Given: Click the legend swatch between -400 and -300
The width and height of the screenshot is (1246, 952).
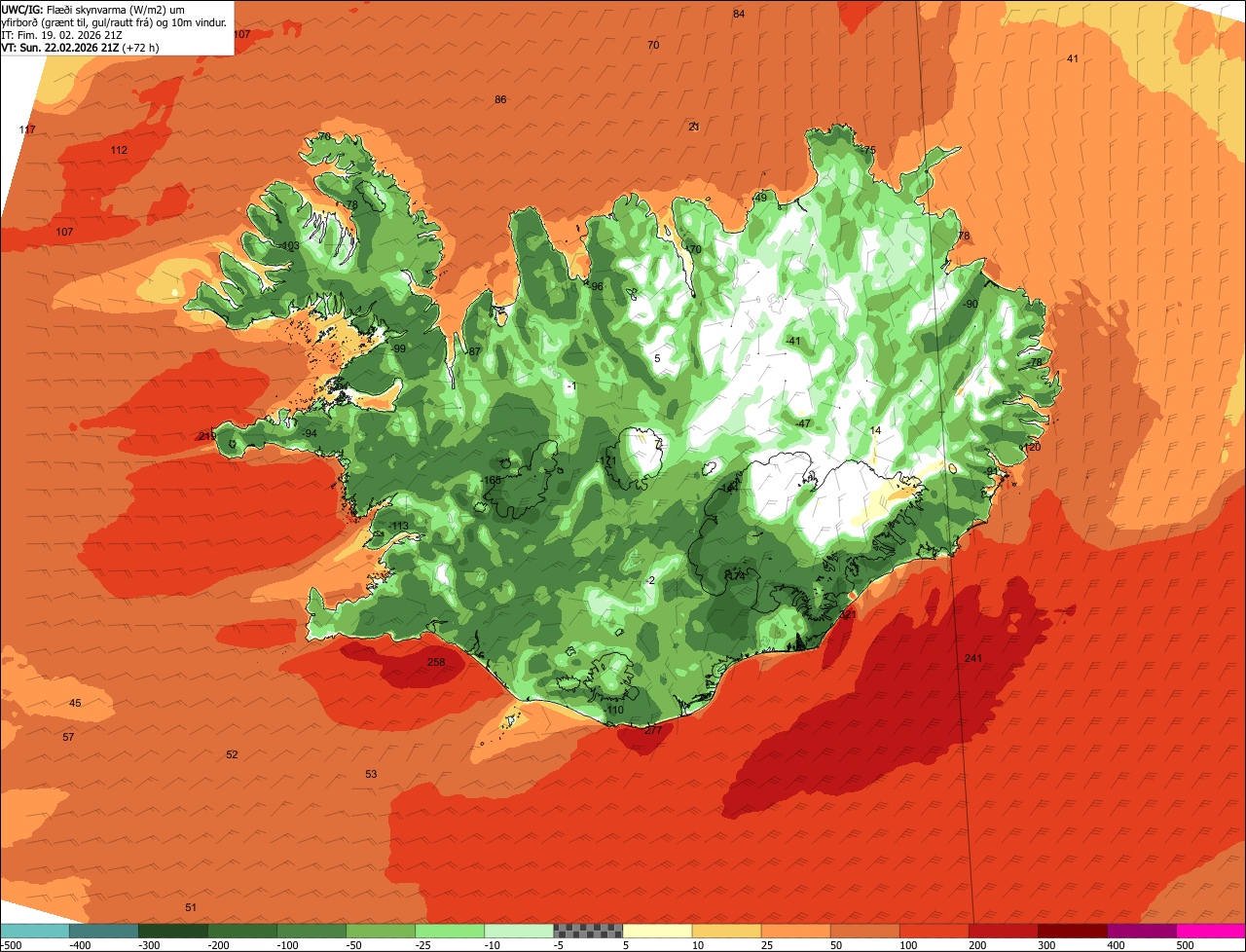Looking at the screenshot, I should click(x=103, y=931).
